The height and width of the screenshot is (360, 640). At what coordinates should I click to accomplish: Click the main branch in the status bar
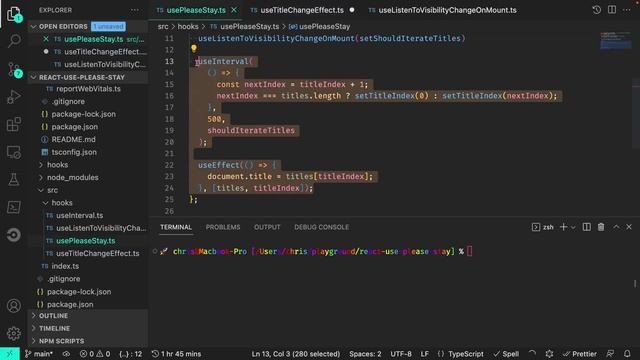[x=39, y=353]
